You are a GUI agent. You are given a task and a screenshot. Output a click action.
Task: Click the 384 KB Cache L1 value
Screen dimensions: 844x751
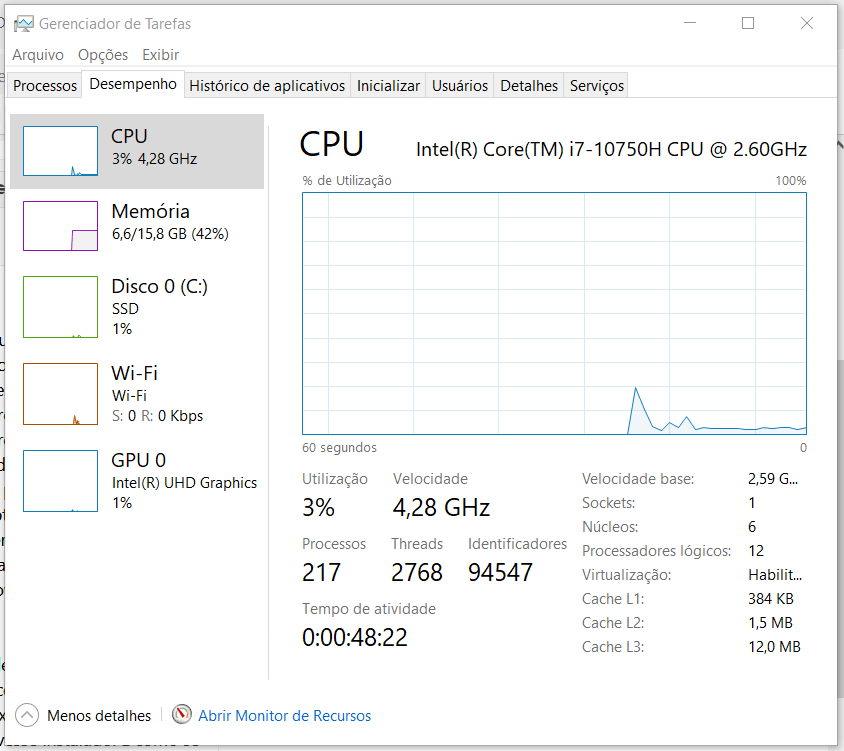click(x=771, y=599)
